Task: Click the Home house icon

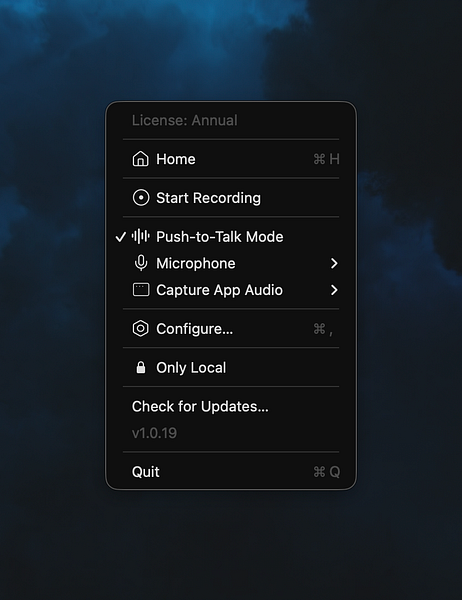Action: [140, 159]
